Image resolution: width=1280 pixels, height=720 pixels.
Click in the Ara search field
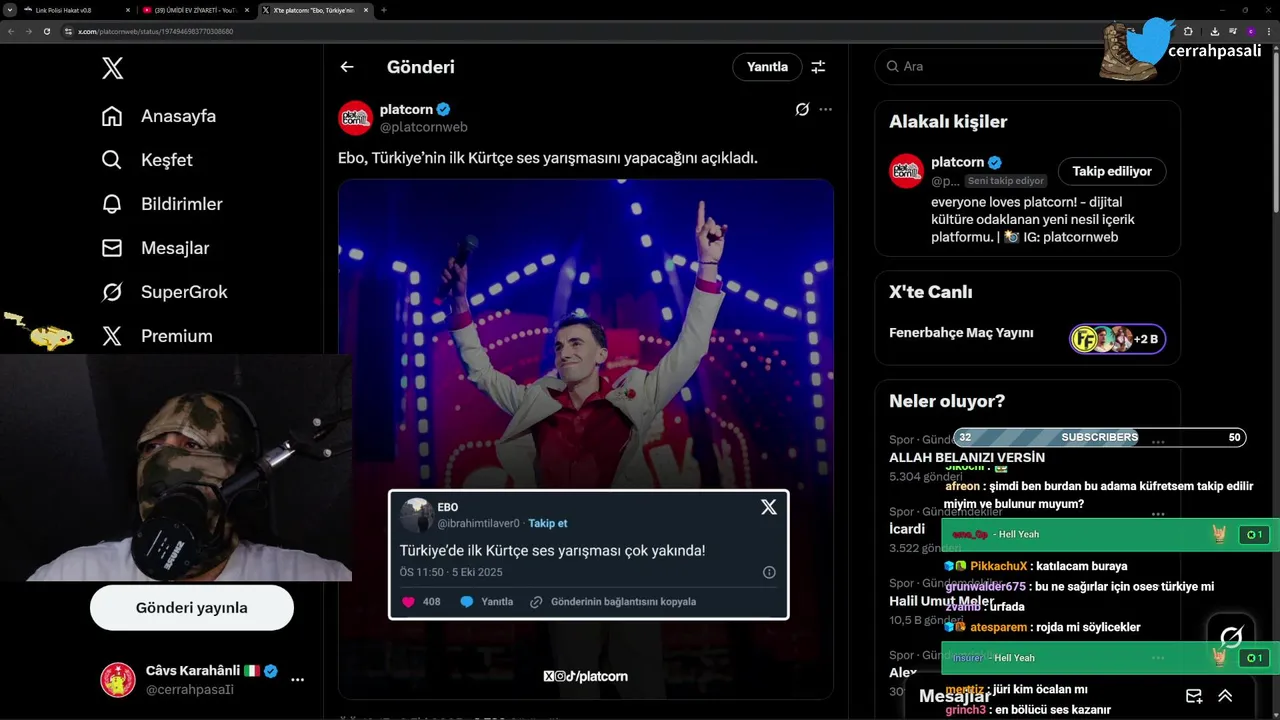1027,66
